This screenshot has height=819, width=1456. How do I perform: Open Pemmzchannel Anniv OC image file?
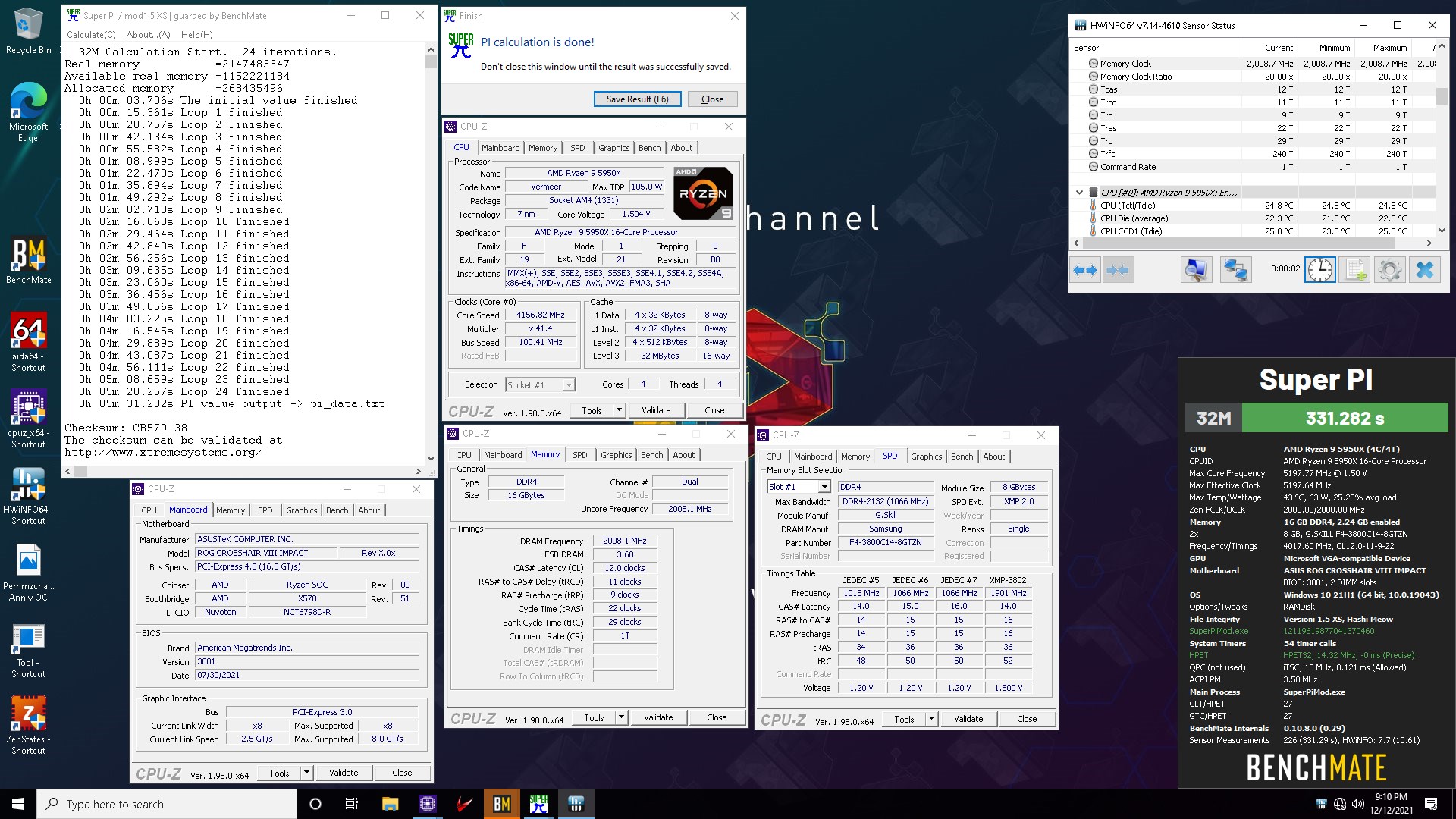tap(29, 573)
